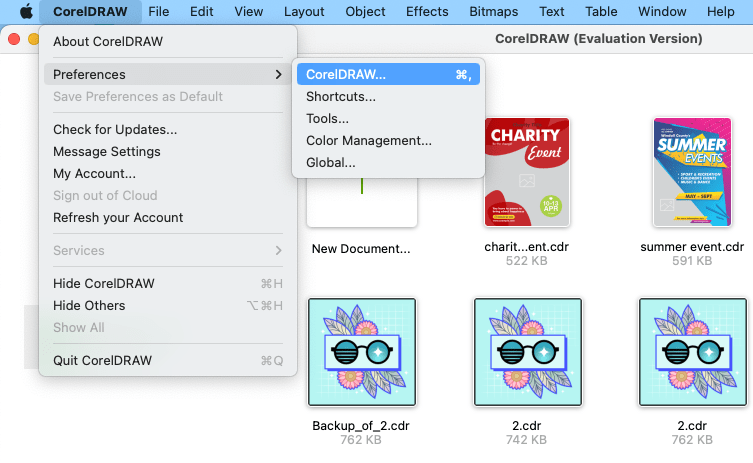Expand the Preferences submenu

click(168, 74)
